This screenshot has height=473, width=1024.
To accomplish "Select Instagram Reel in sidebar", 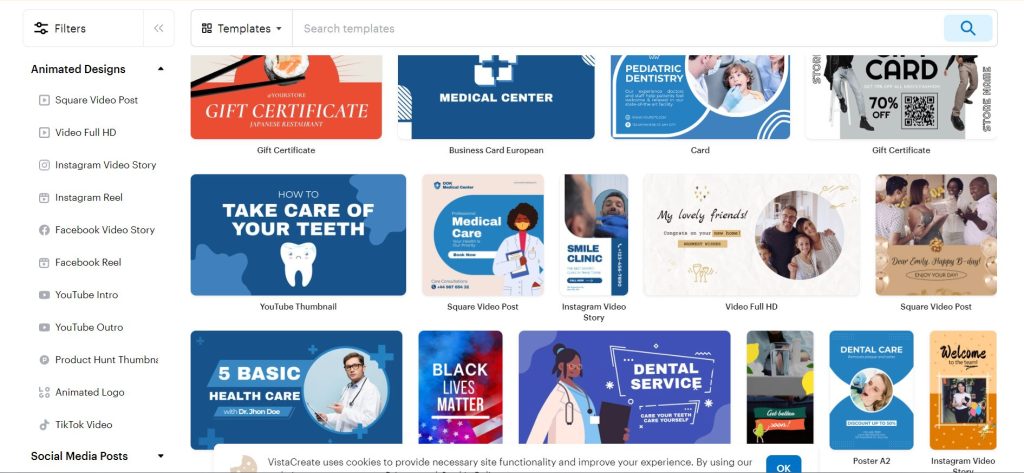I will [x=89, y=197].
